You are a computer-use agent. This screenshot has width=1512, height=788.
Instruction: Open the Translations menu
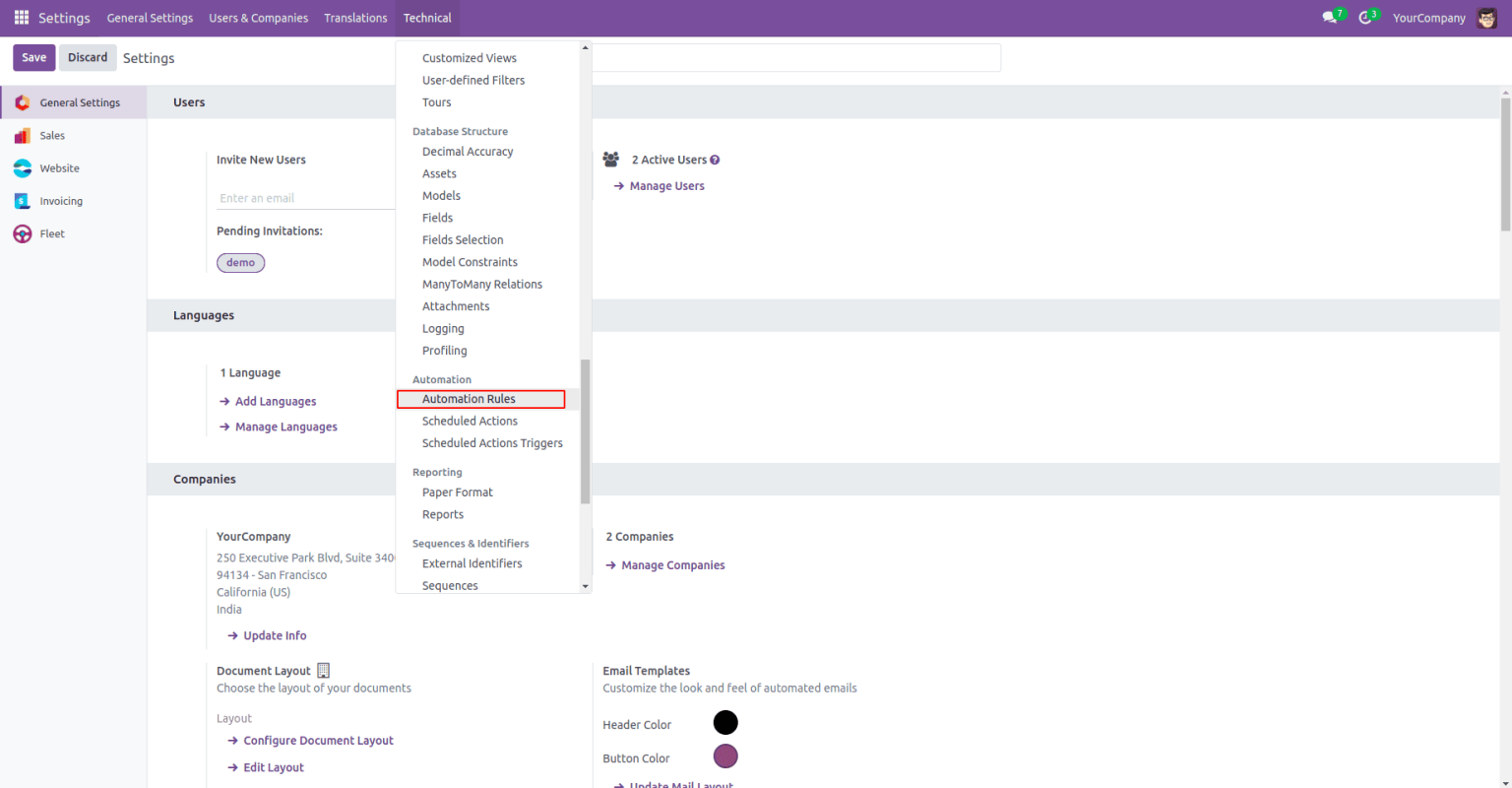click(x=355, y=17)
